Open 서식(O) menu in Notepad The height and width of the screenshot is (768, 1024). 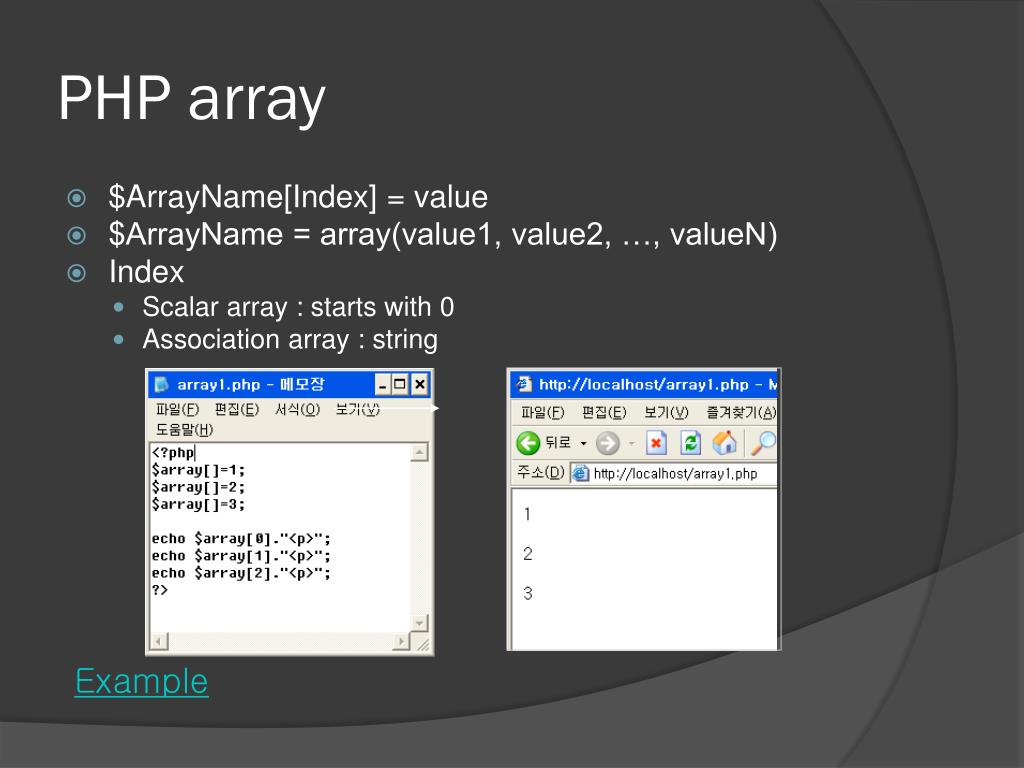tap(297, 409)
